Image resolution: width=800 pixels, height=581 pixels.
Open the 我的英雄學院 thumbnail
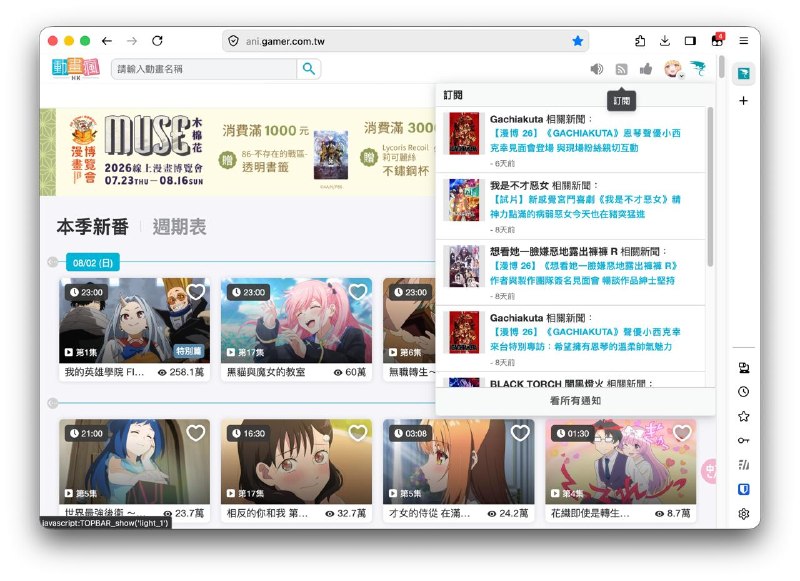[135, 320]
